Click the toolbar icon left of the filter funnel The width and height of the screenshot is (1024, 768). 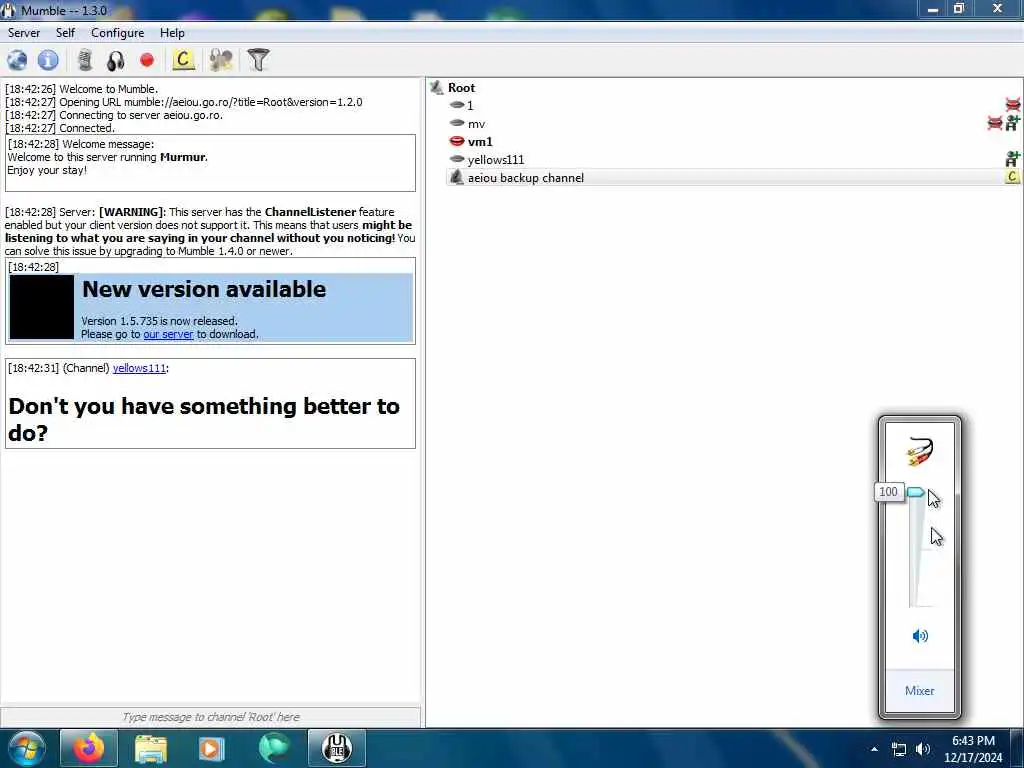coord(221,60)
